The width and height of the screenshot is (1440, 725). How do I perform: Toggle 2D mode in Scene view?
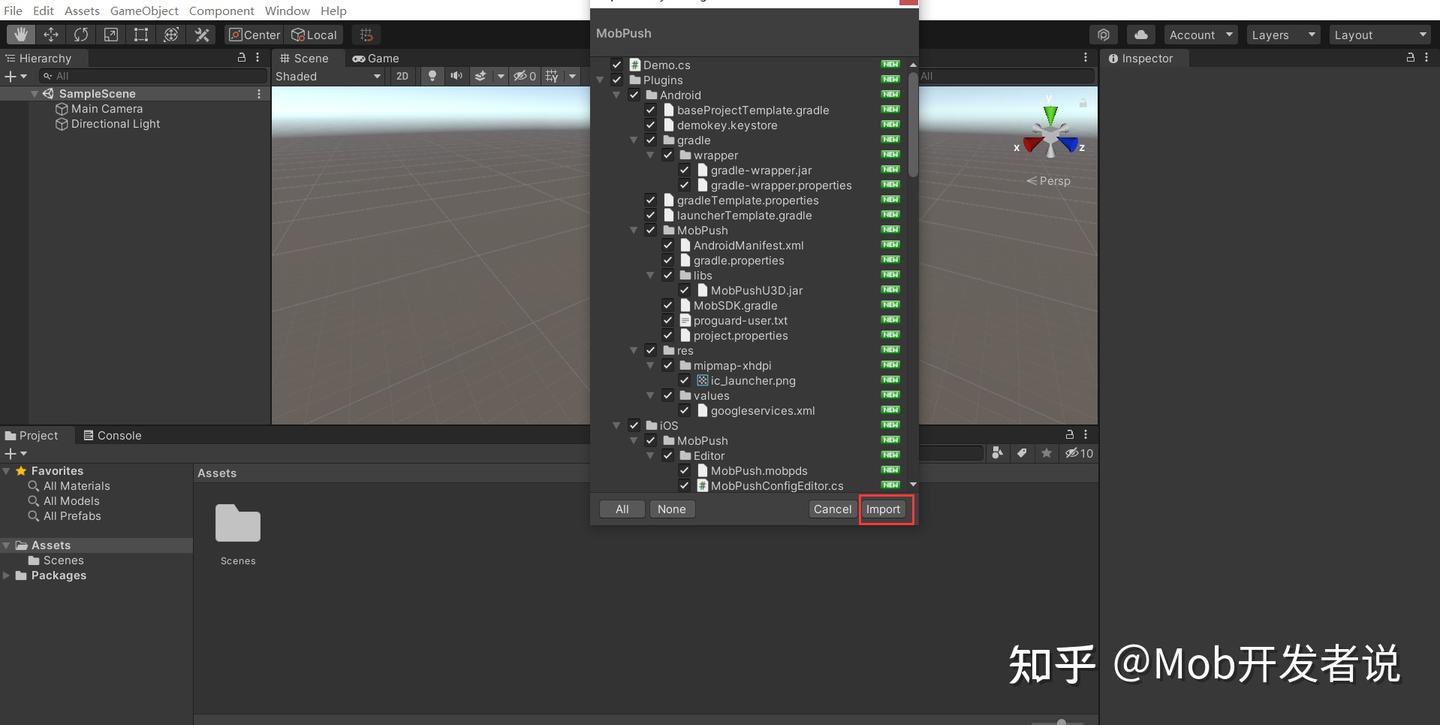coord(402,76)
